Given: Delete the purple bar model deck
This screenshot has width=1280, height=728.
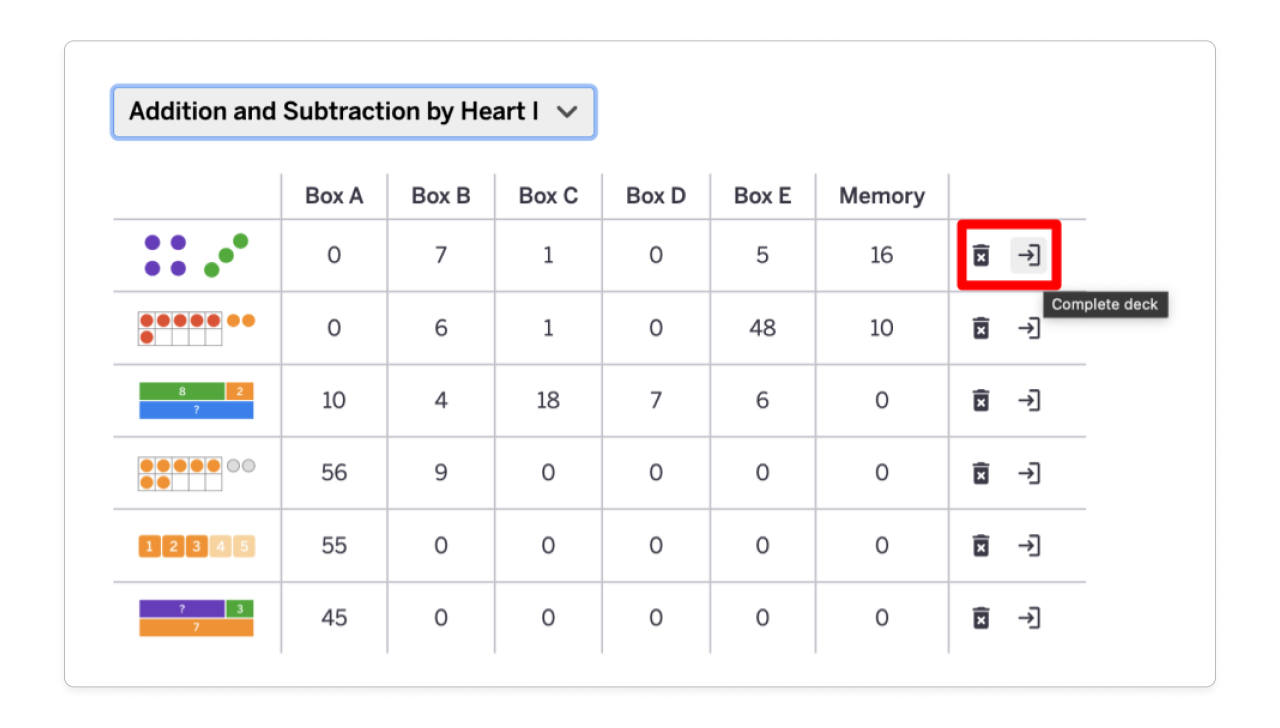Looking at the screenshot, I should tap(981, 618).
